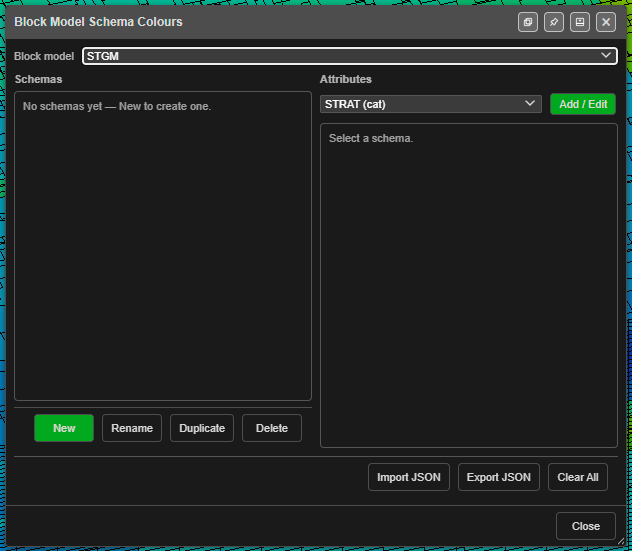Click the Import JSON button
This screenshot has height=551, width=632.
coord(409,477)
